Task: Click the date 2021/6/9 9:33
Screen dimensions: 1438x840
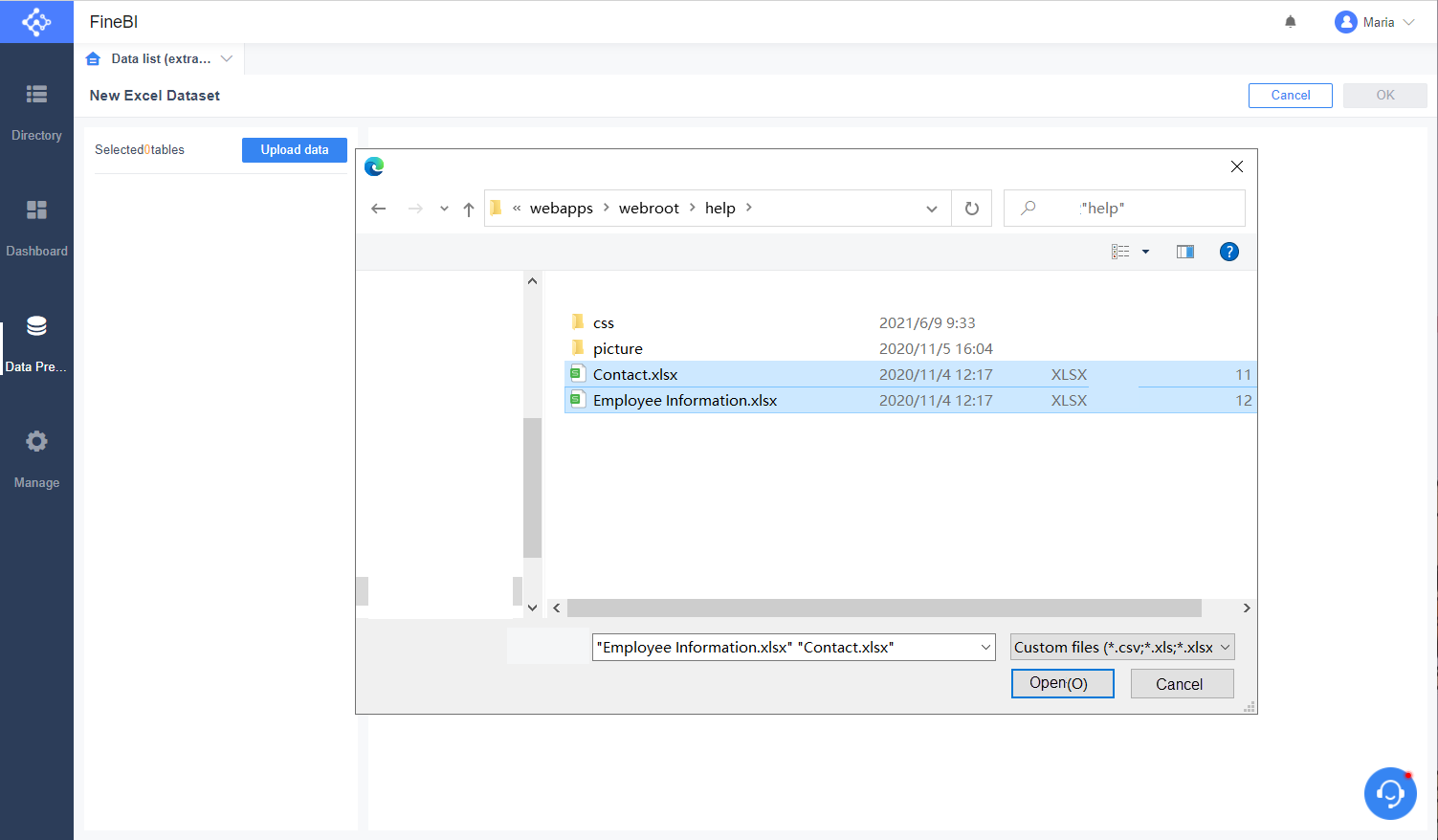Action: point(927,323)
